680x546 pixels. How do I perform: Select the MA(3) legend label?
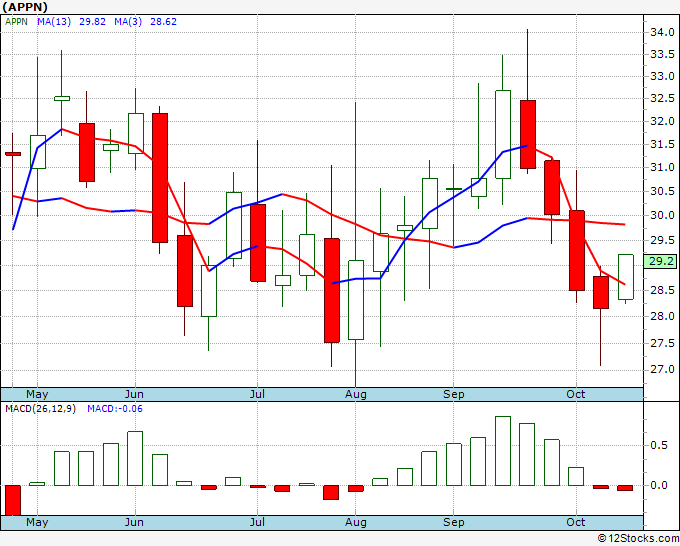(128, 22)
